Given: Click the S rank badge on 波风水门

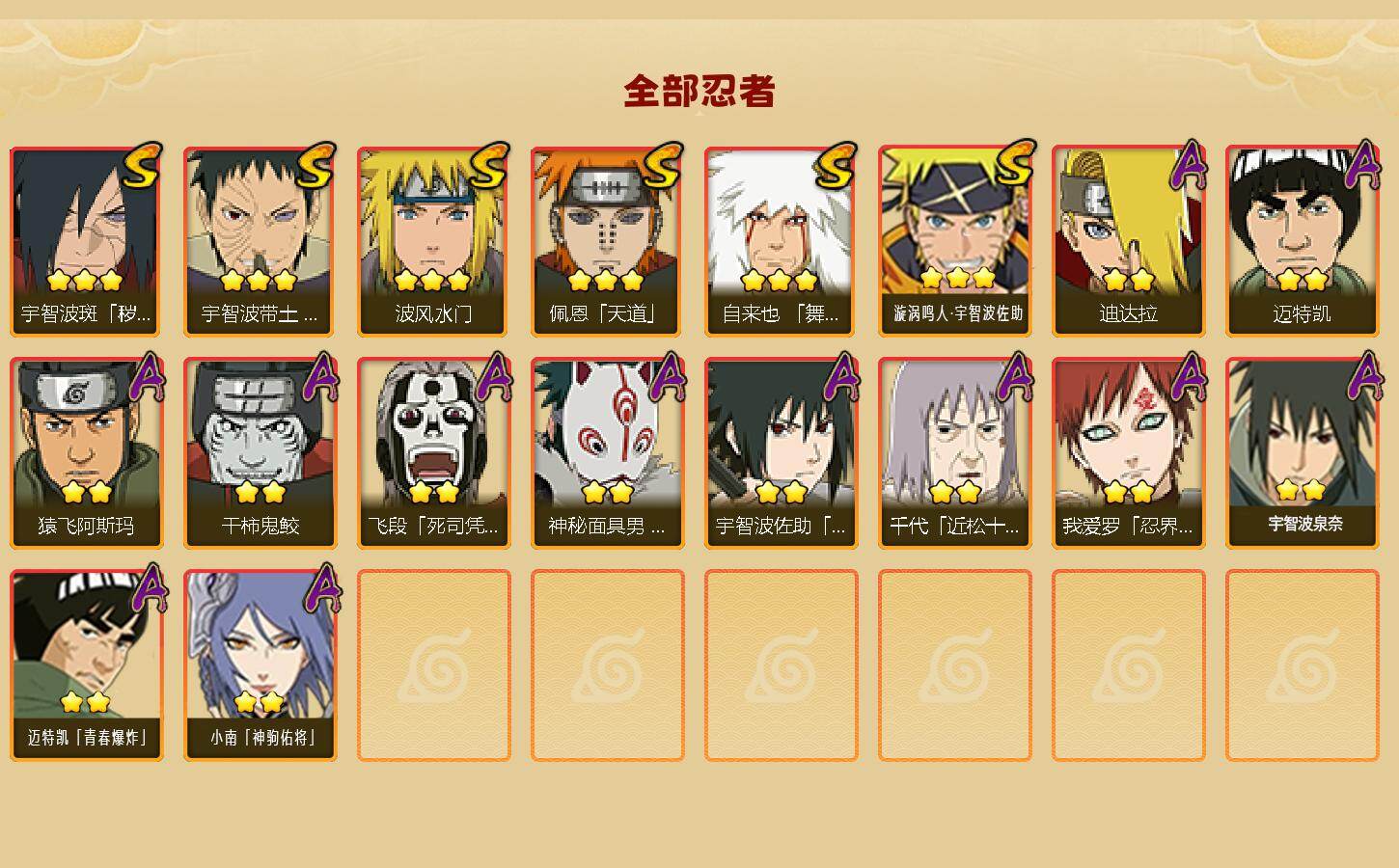Looking at the screenshot, I should 488,166.
